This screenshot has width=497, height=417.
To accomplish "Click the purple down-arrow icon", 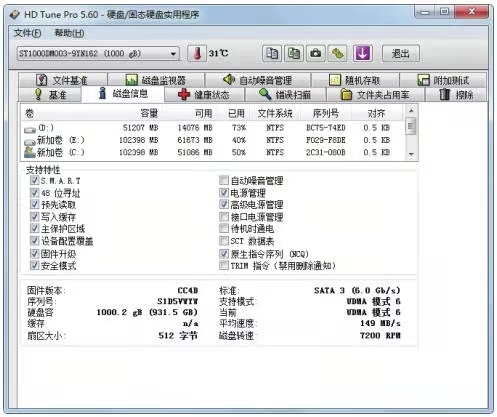I will pyautogui.click(x=363, y=53).
